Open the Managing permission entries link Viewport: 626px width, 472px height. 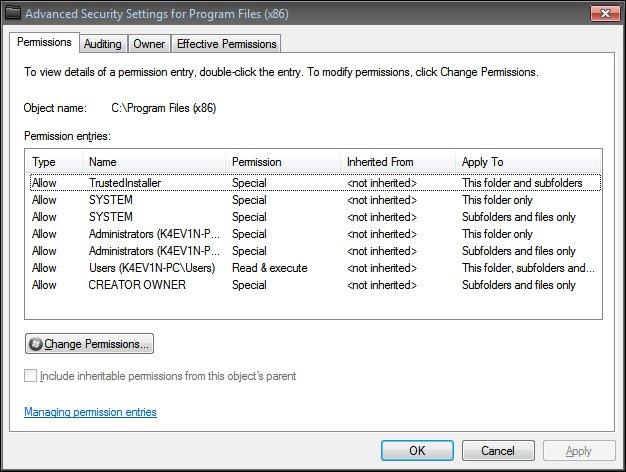(x=90, y=412)
